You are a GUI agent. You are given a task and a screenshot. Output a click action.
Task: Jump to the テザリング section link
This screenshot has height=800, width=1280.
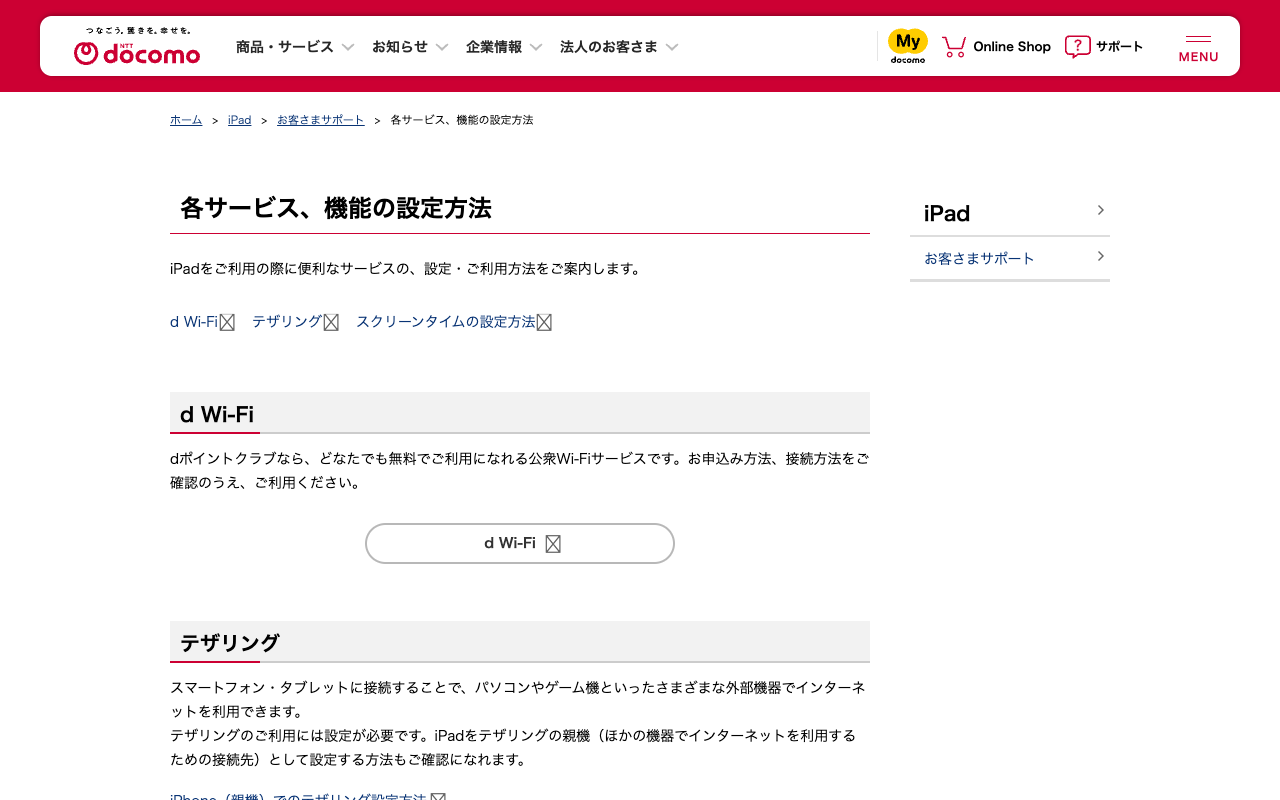[287, 322]
